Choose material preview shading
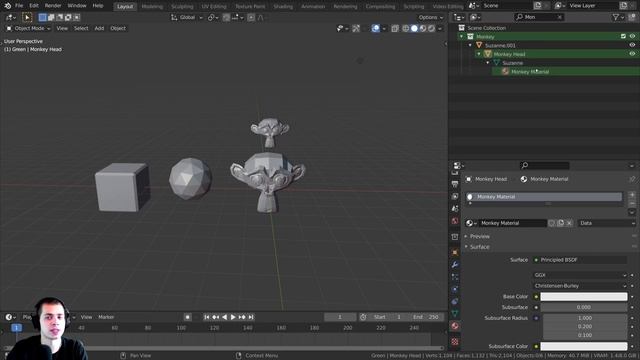Image resolution: width=640 pixels, height=360 pixels. (423, 28)
